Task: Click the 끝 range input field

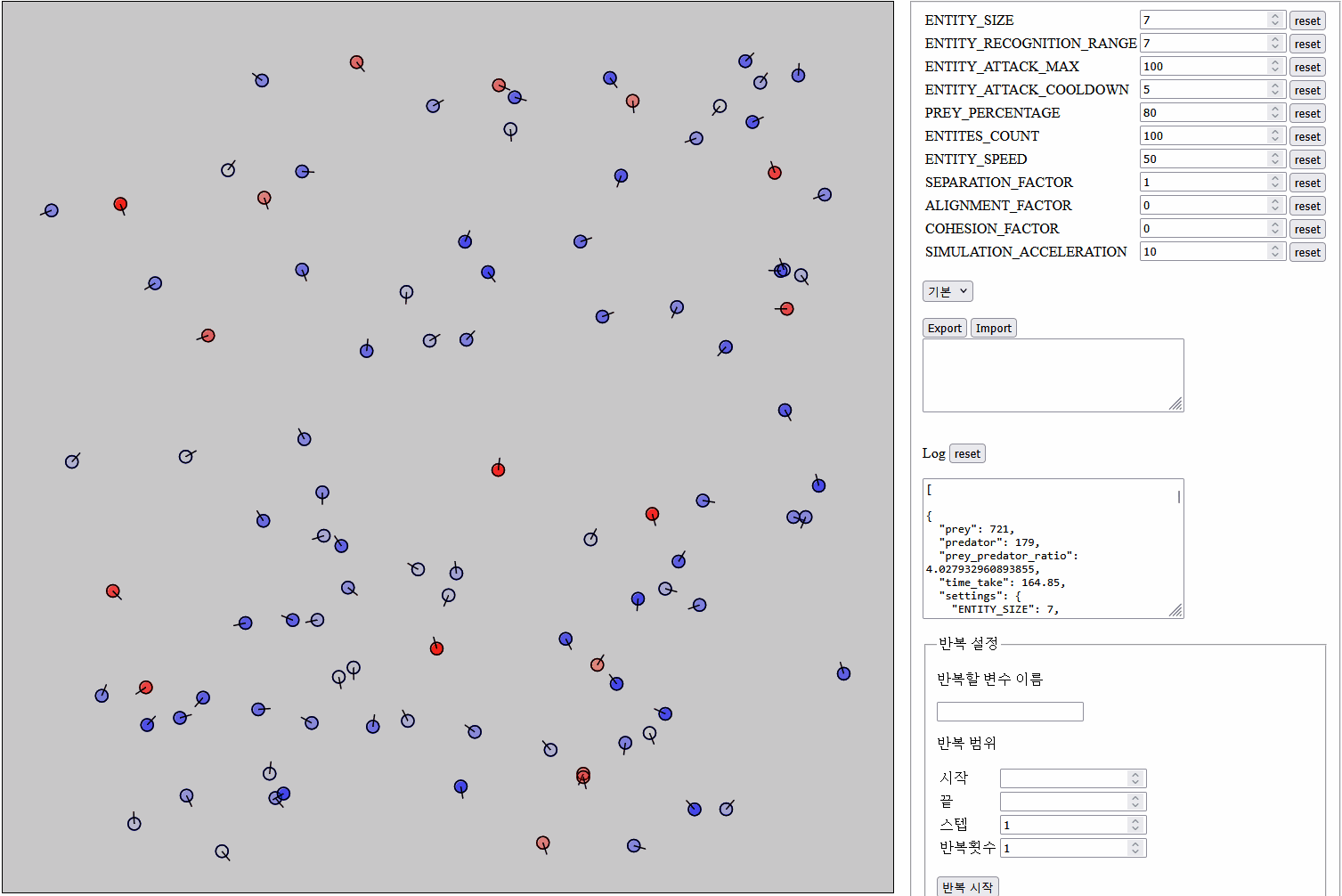Action: 1063,802
